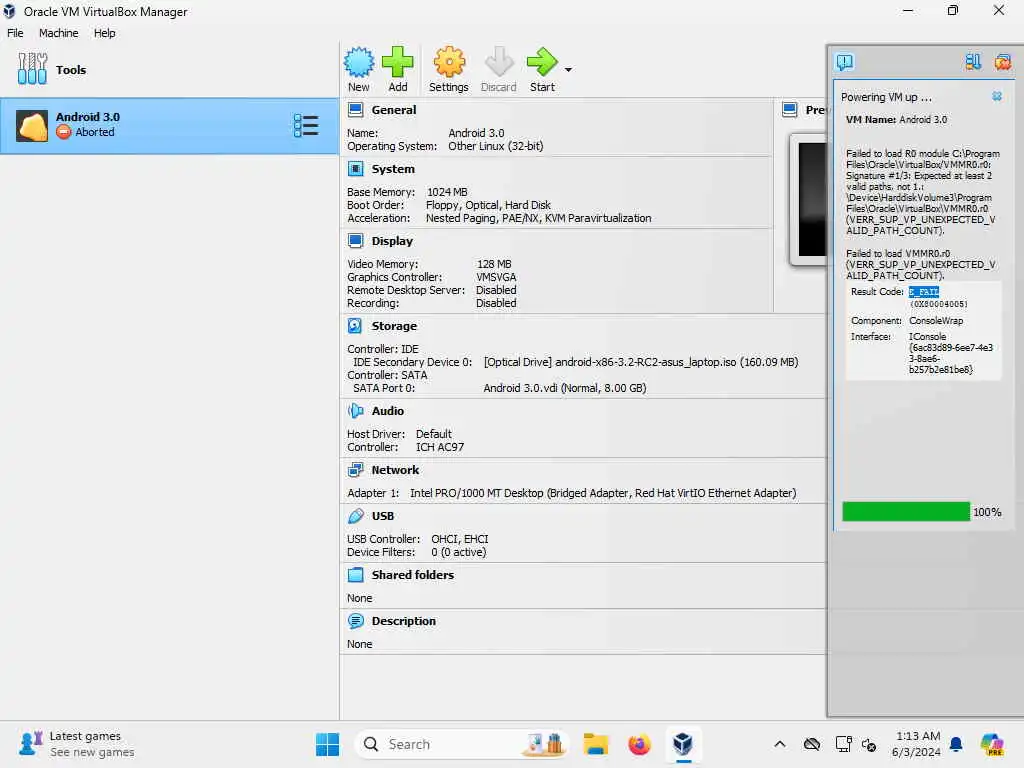Image resolution: width=1024 pixels, height=768 pixels.
Task: Open the Windows Start menu
Action: pos(327,744)
